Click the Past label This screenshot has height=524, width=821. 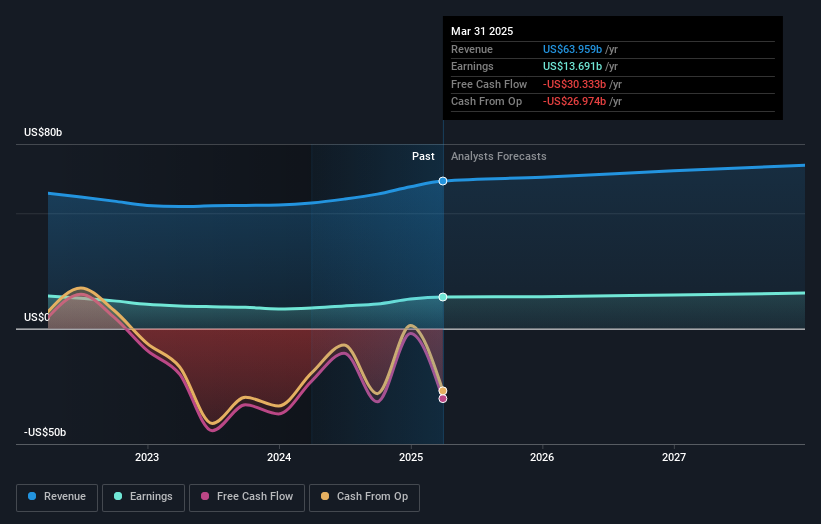[423, 157]
